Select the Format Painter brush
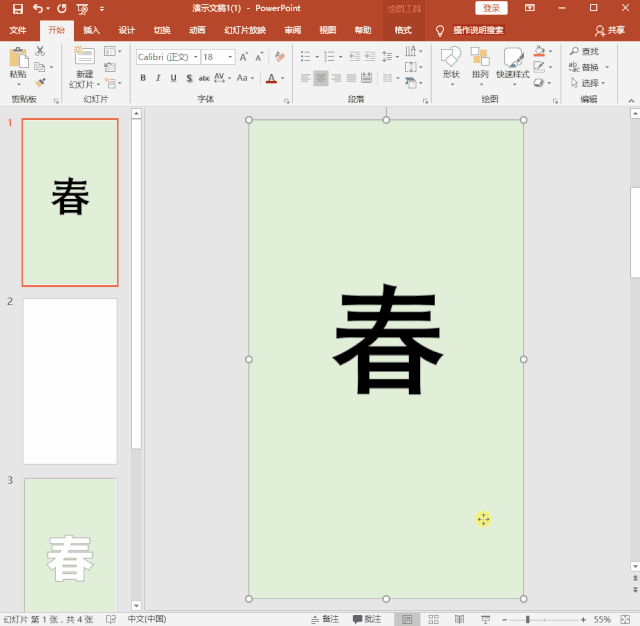640x626 pixels. click(x=40, y=82)
